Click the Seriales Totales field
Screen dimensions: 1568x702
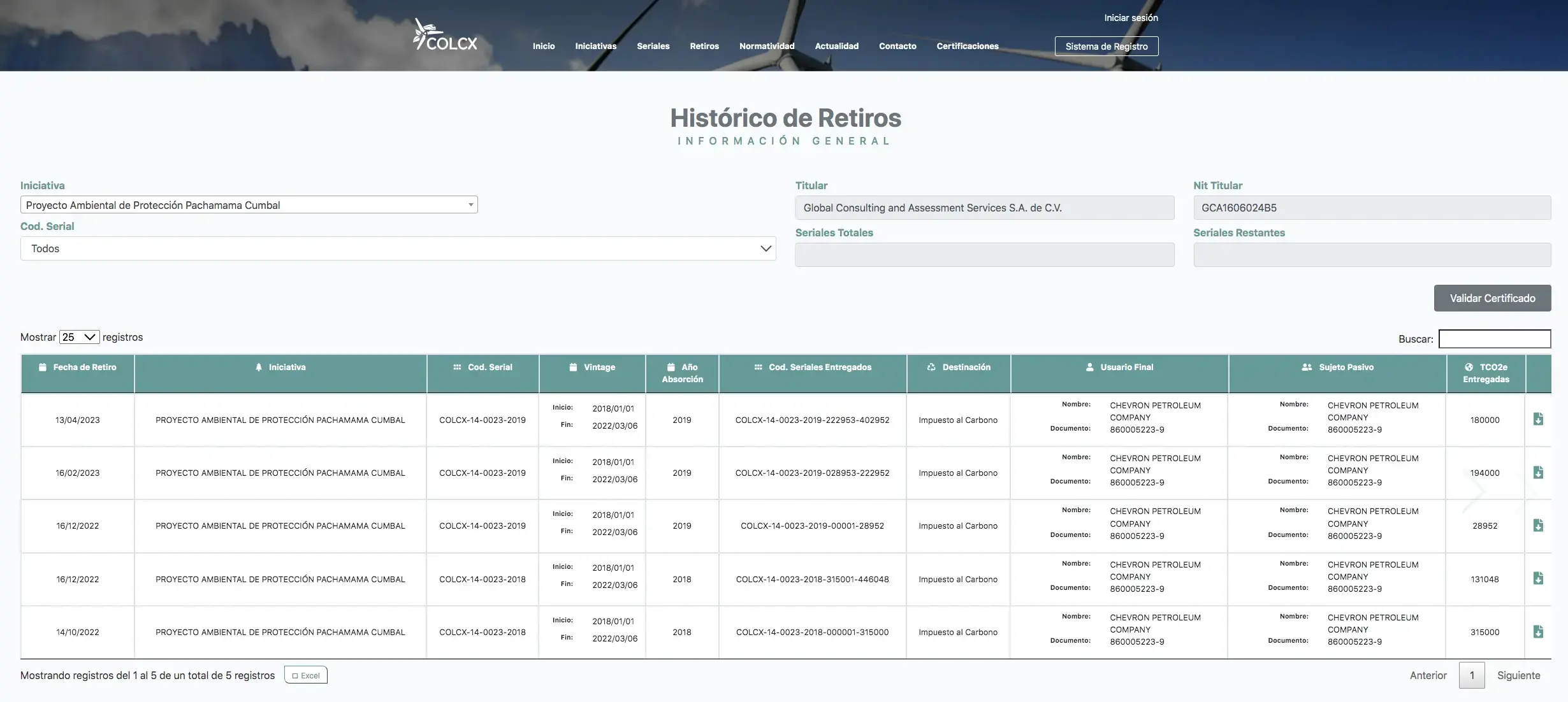click(x=984, y=255)
